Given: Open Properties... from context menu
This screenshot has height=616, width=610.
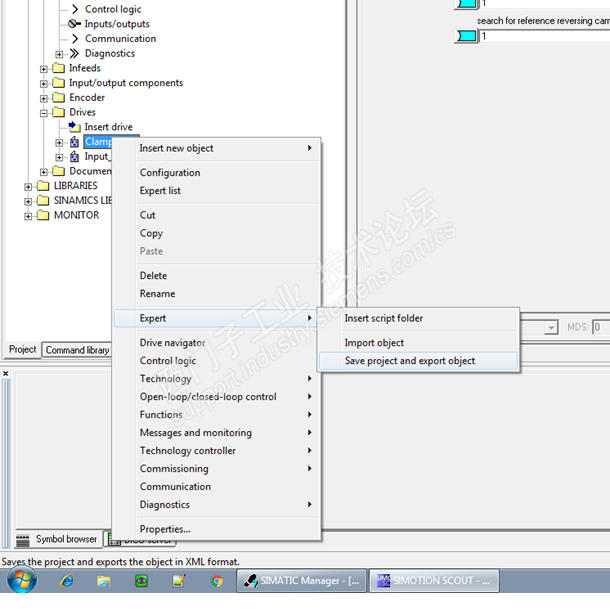Looking at the screenshot, I should click(x=217, y=529).
